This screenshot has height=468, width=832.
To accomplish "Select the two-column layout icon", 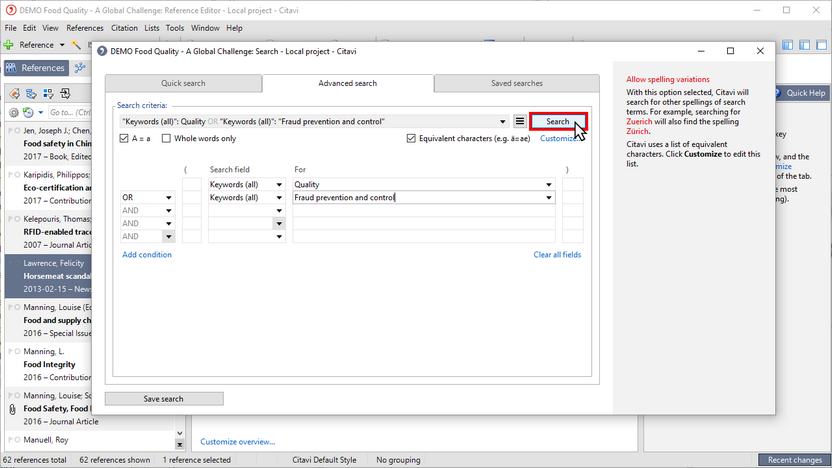I will pos(804,45).
